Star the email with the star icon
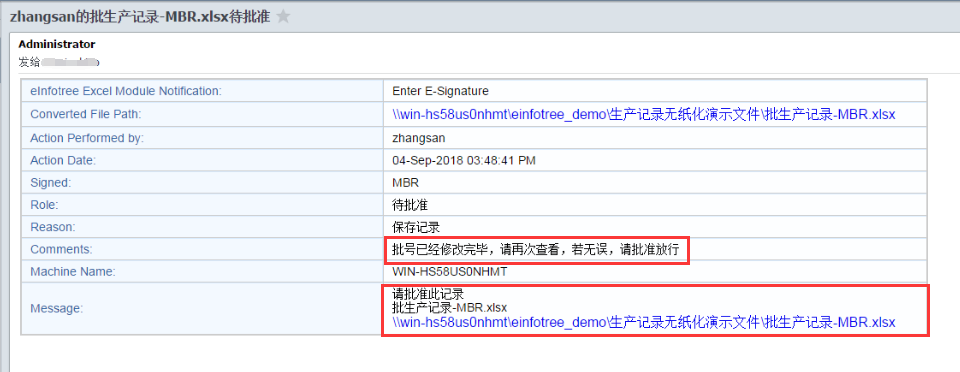The image size is (960, 372). (x=283, y=17)
